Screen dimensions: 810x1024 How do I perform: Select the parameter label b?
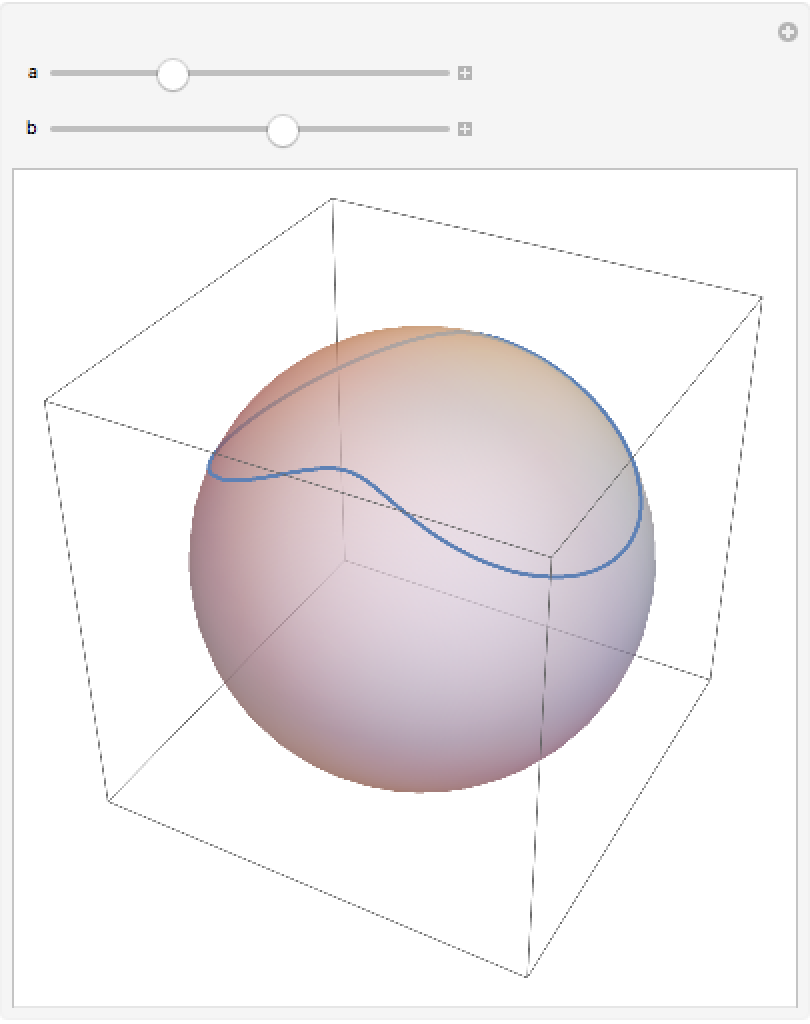click(32, 129)
